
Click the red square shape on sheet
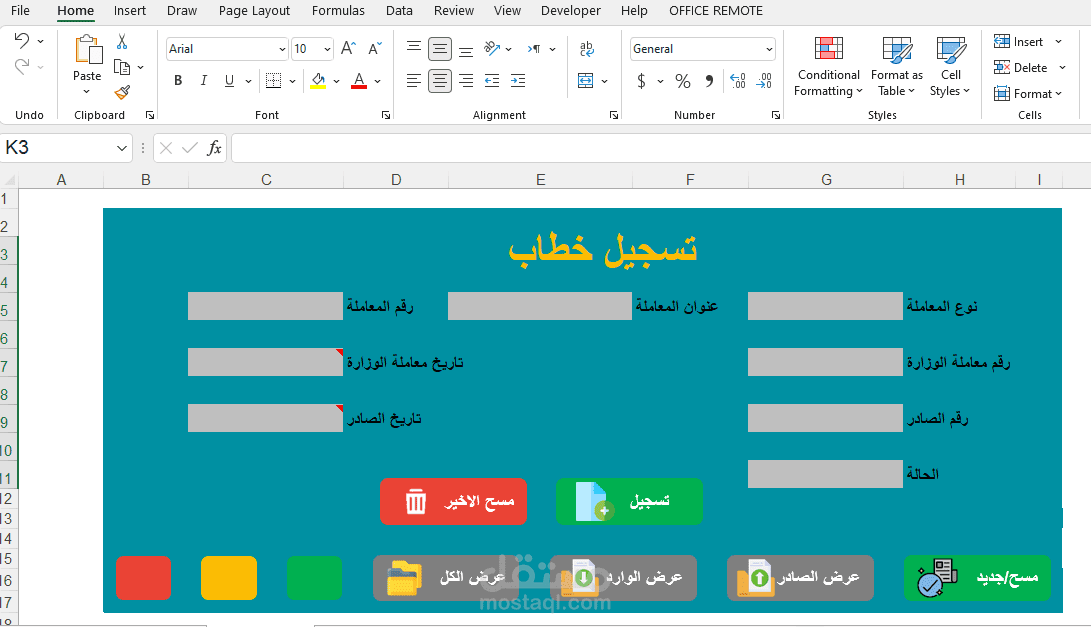143,578
